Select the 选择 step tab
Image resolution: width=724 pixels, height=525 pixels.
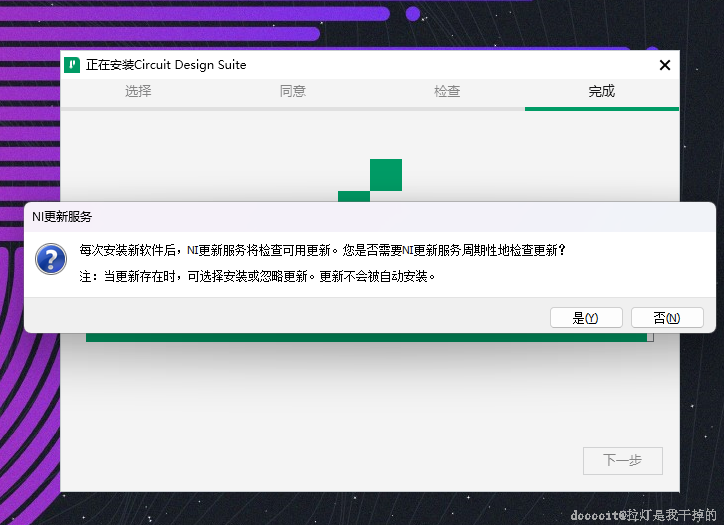(x=138, y=91)
